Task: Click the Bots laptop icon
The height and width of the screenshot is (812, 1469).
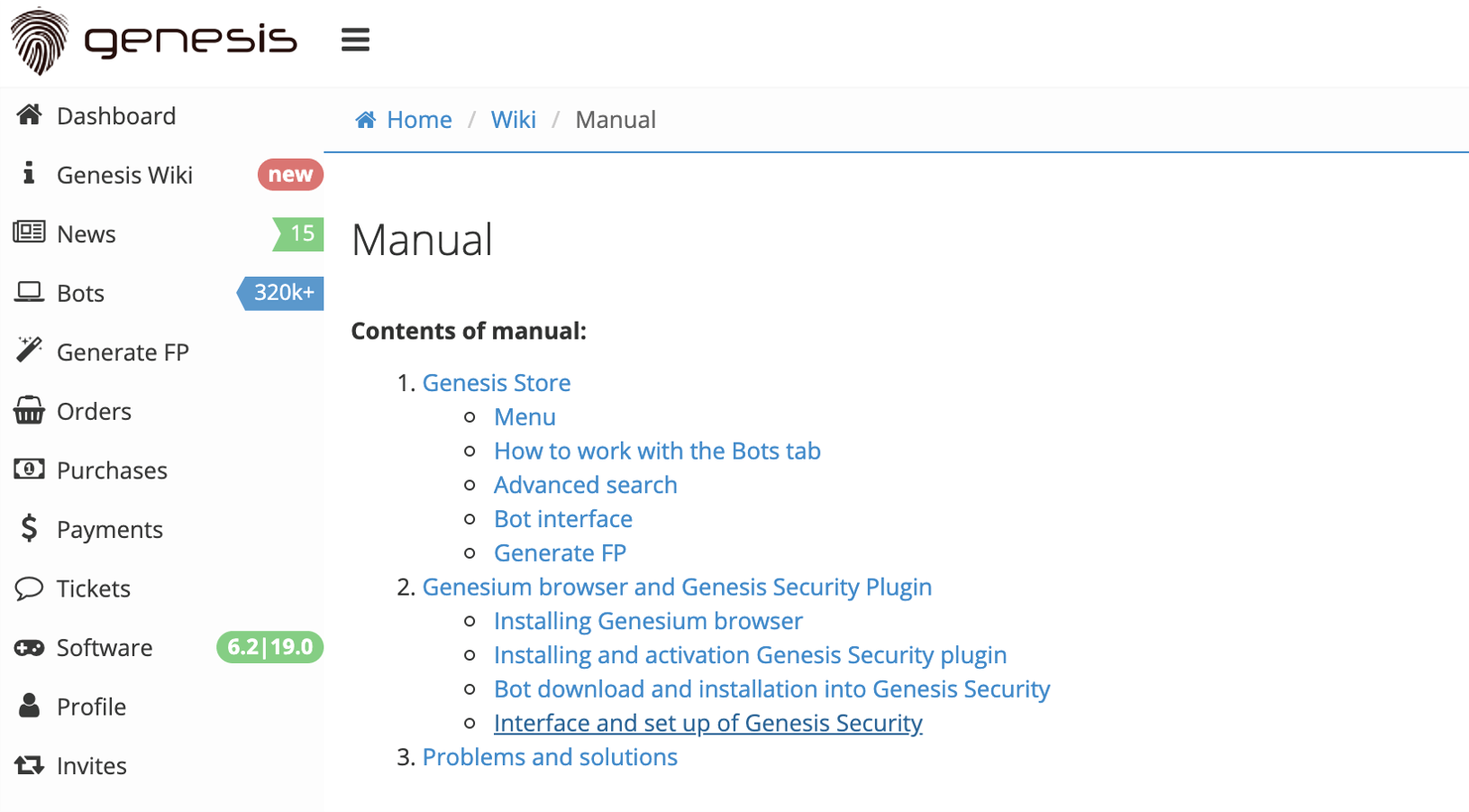Action: [x=29, y=292]
